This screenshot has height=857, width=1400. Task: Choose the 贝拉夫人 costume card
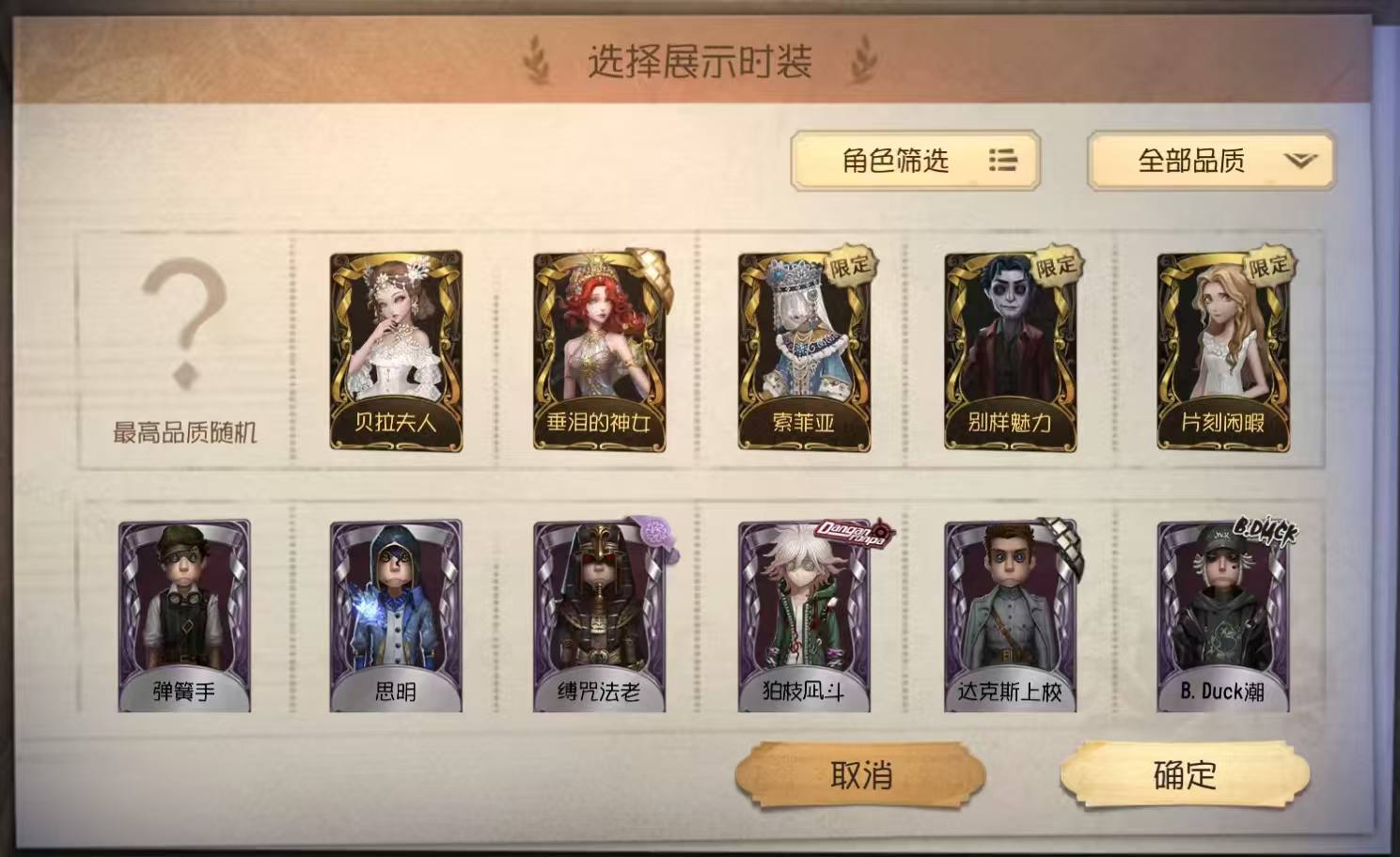[x=396, y=350]
